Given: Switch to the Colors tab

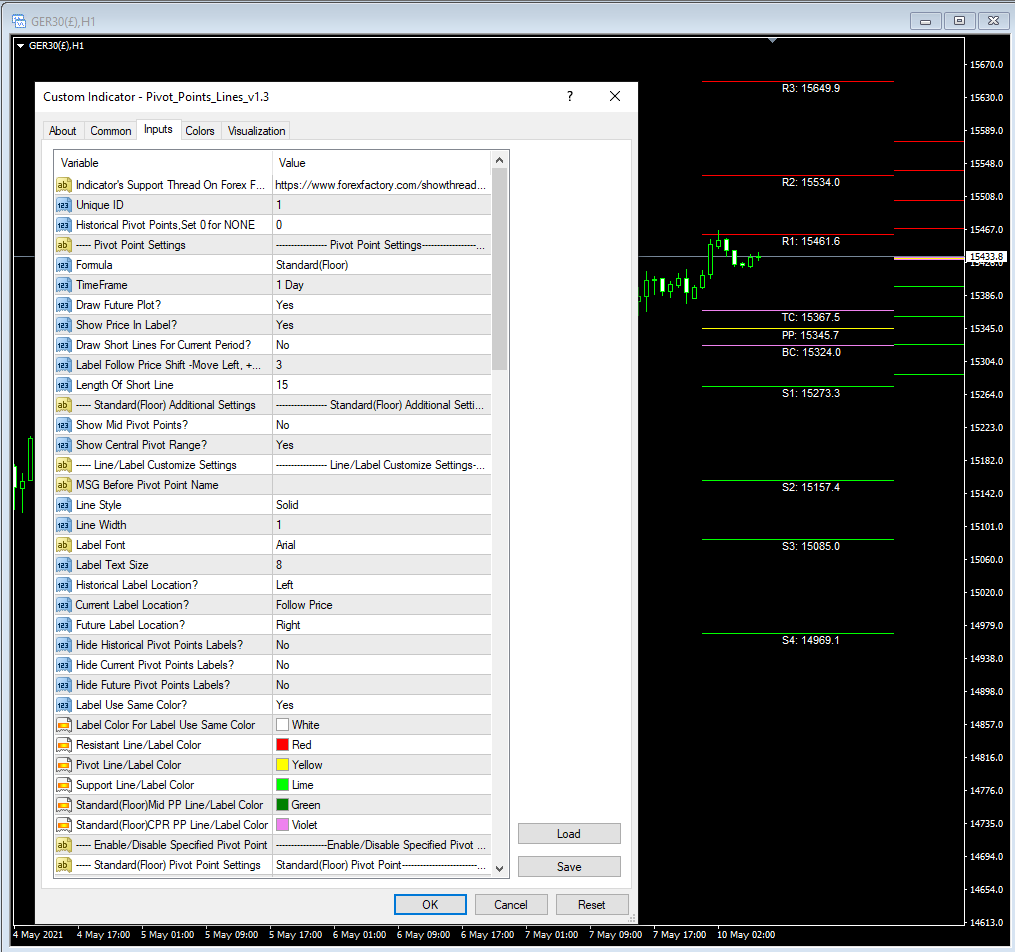Looking at the screenshot, I should pyautogui.click(x=200, y=131).
